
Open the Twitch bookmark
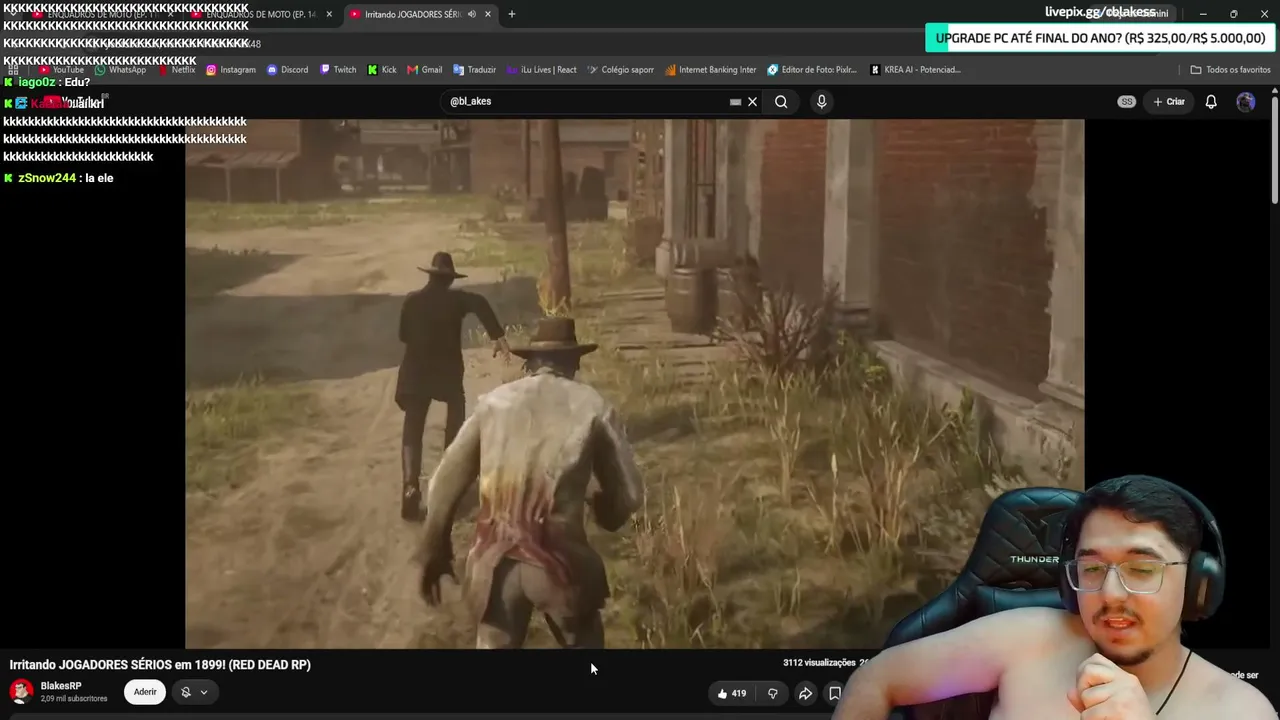pyautogui.click(x=338, y=70)
